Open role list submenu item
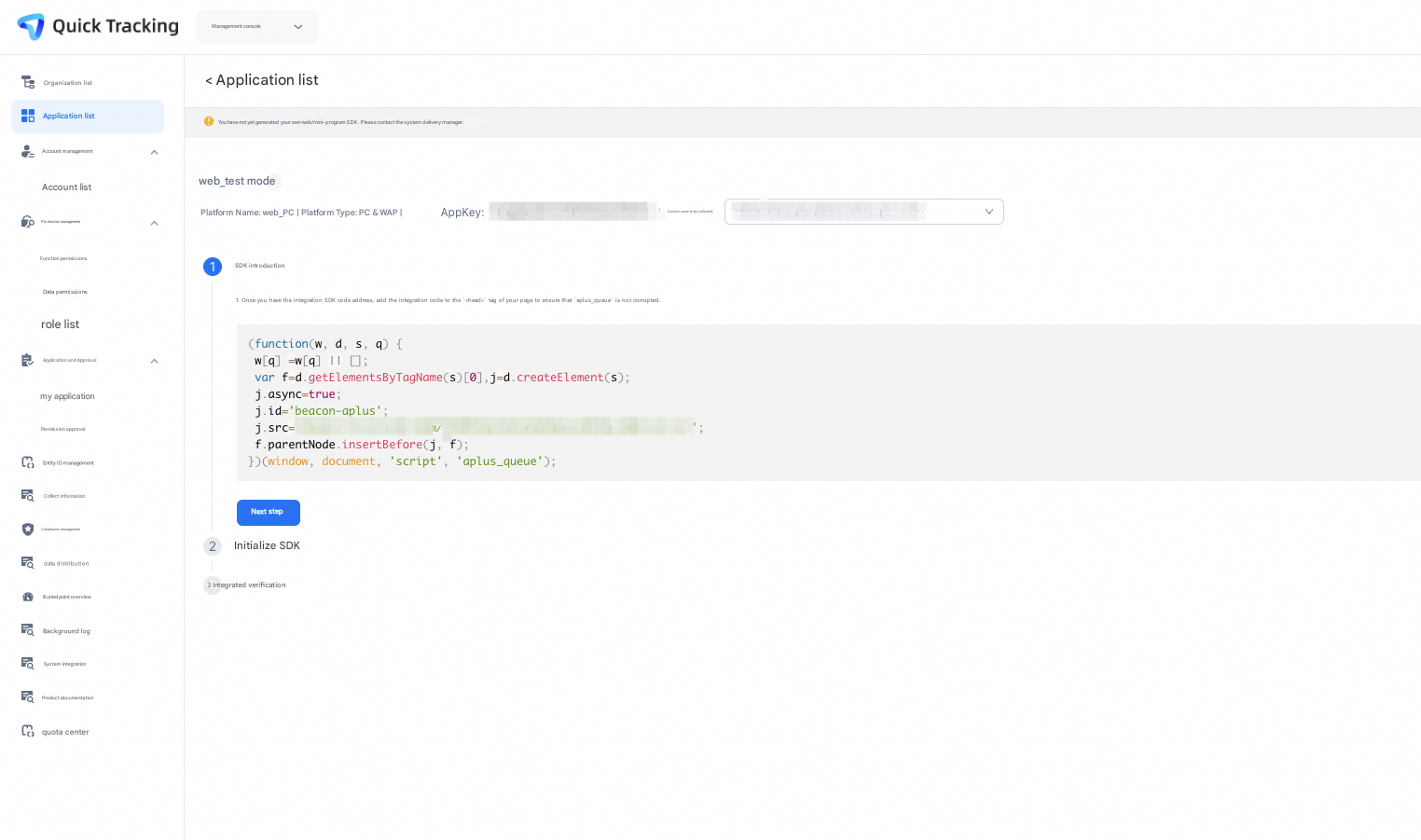This screenshot has height=840, width=1421. (x=61, y=324)
